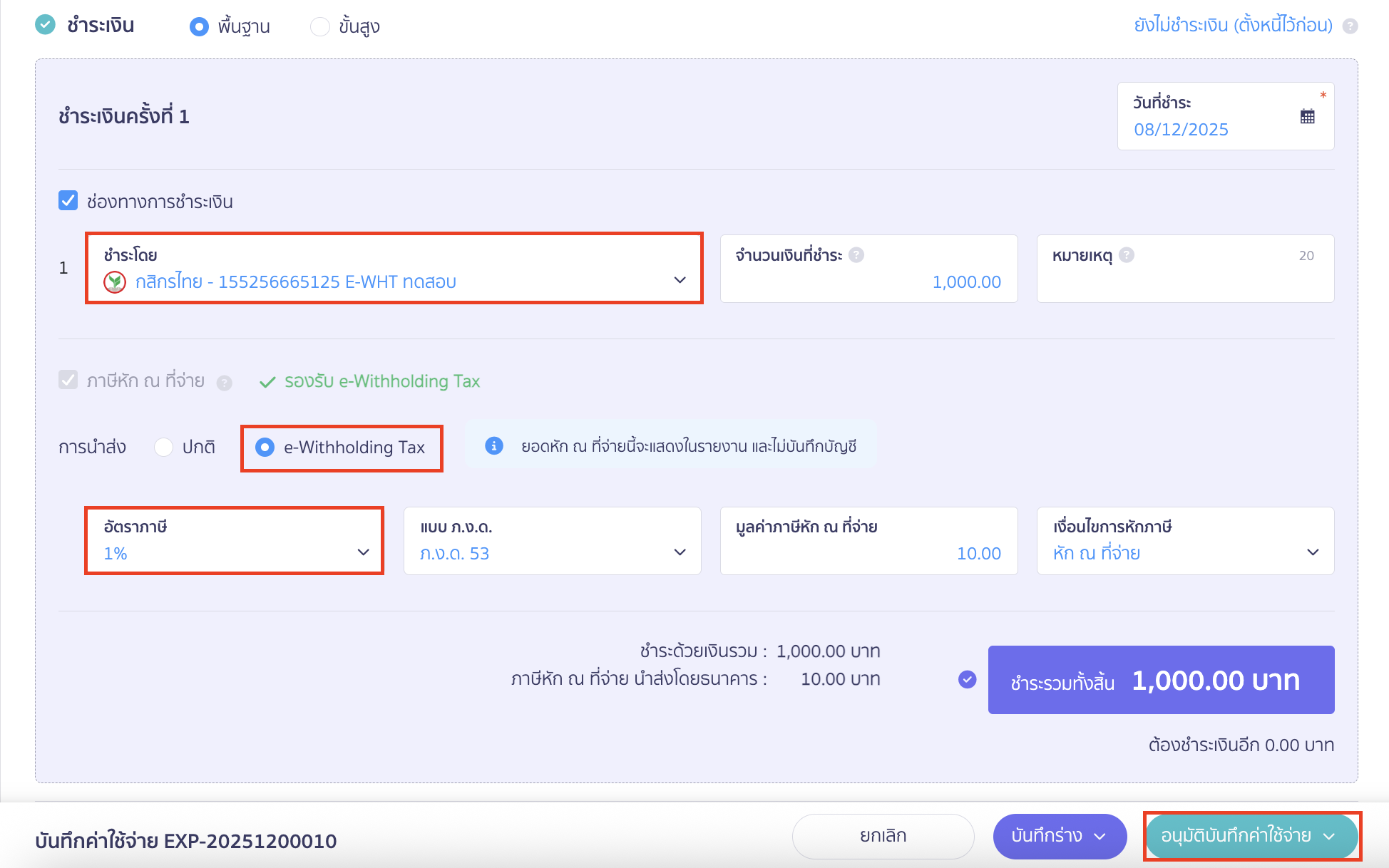Toggle the ช่องทางการชำระเงิน checkbox
Viewport: 1389px width, 868px height.
tap(68, 201)
